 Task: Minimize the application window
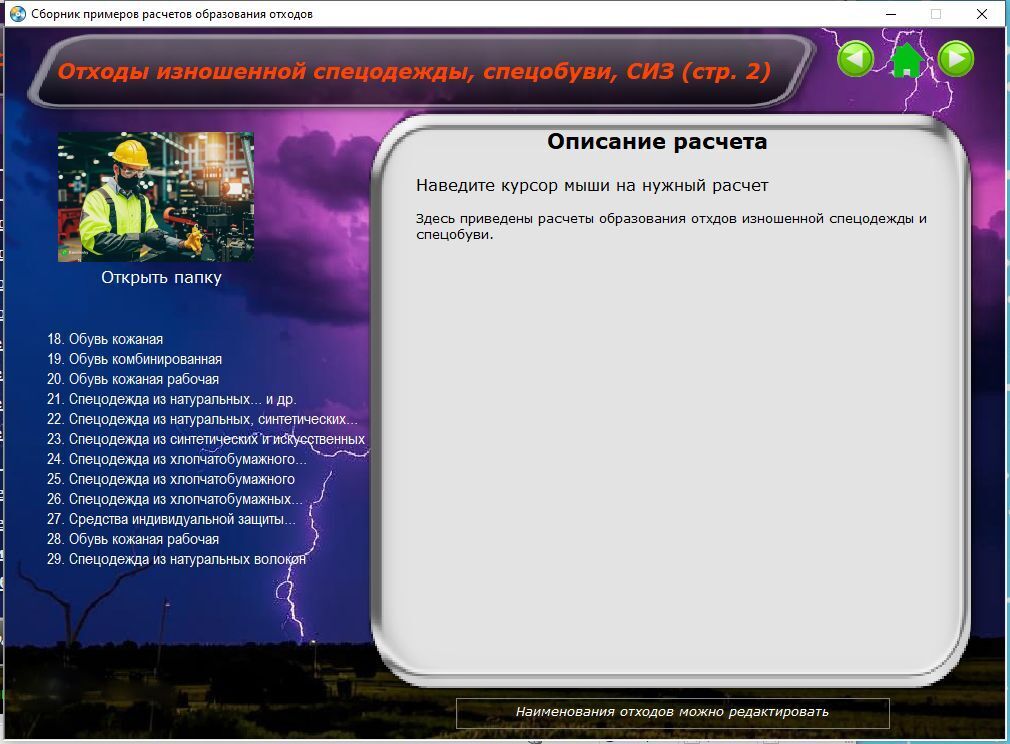coord(891,14)
